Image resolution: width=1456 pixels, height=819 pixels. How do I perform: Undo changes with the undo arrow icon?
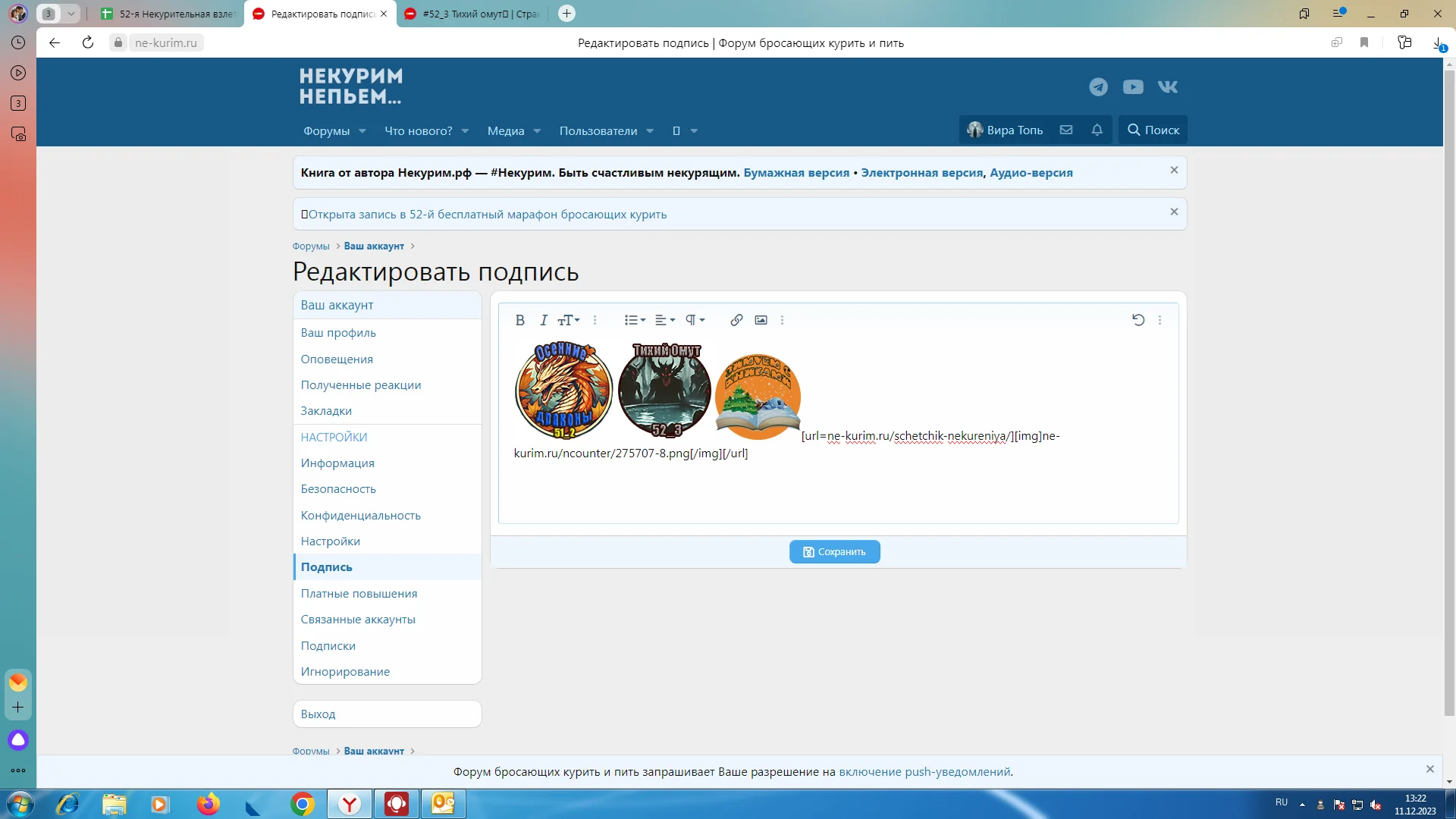tap(1138, 320)
